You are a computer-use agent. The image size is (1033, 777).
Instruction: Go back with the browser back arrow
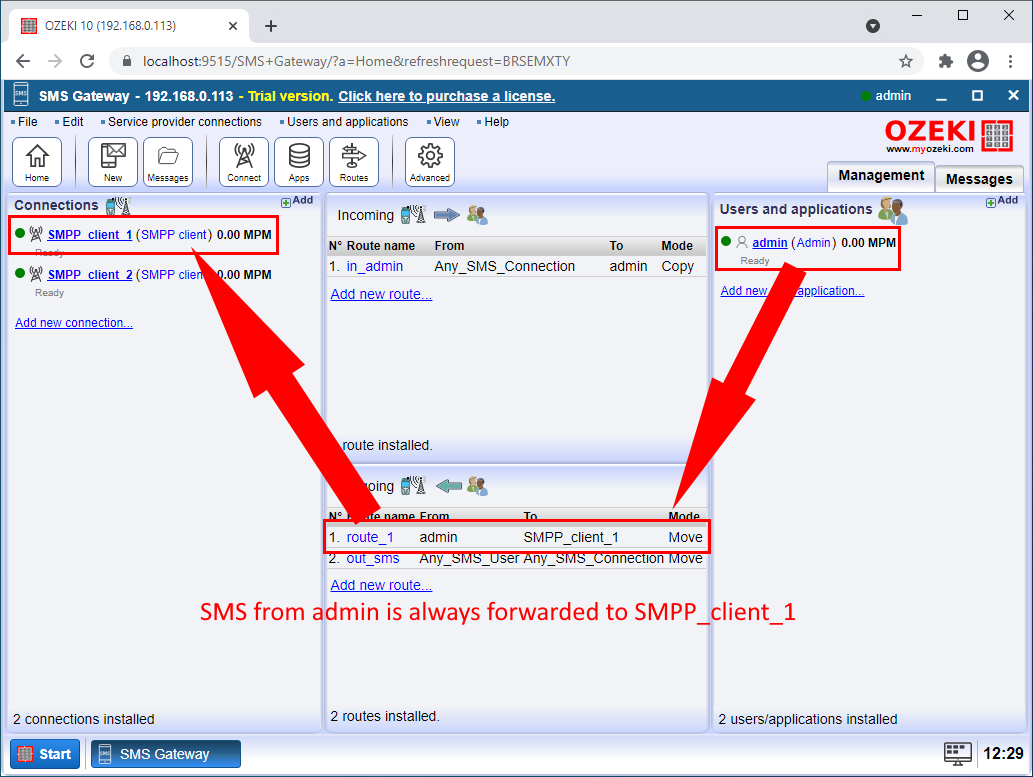click(x=23, y=61)
